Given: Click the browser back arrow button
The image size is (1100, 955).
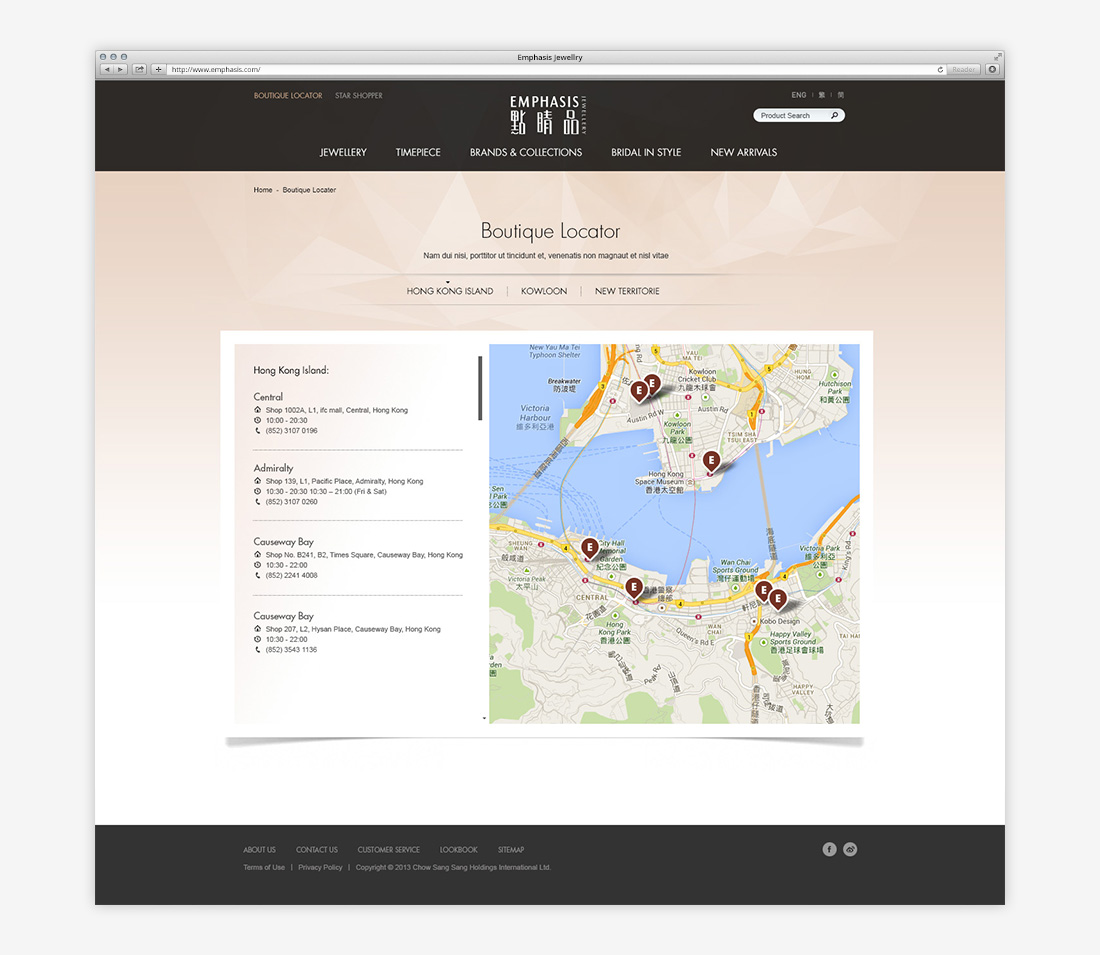Looking at the screenshot, I should [107, 70].
